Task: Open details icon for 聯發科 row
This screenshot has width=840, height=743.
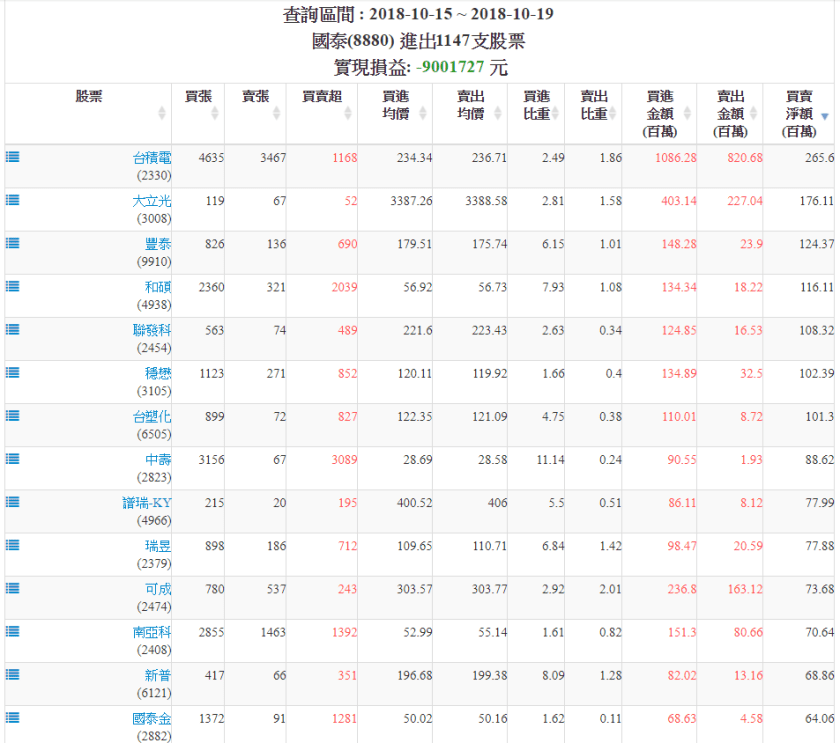Action: [13, 329]
